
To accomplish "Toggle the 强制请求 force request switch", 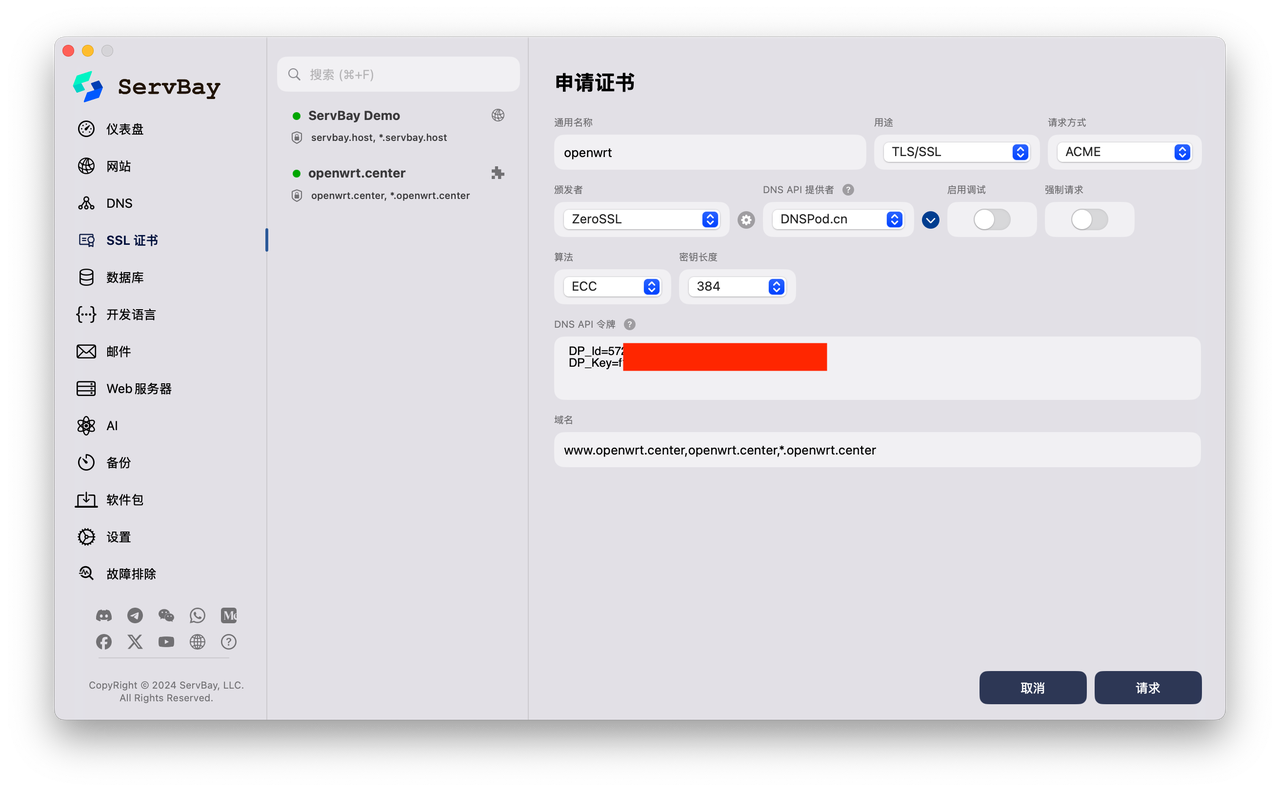I will tap(1089, 219).
